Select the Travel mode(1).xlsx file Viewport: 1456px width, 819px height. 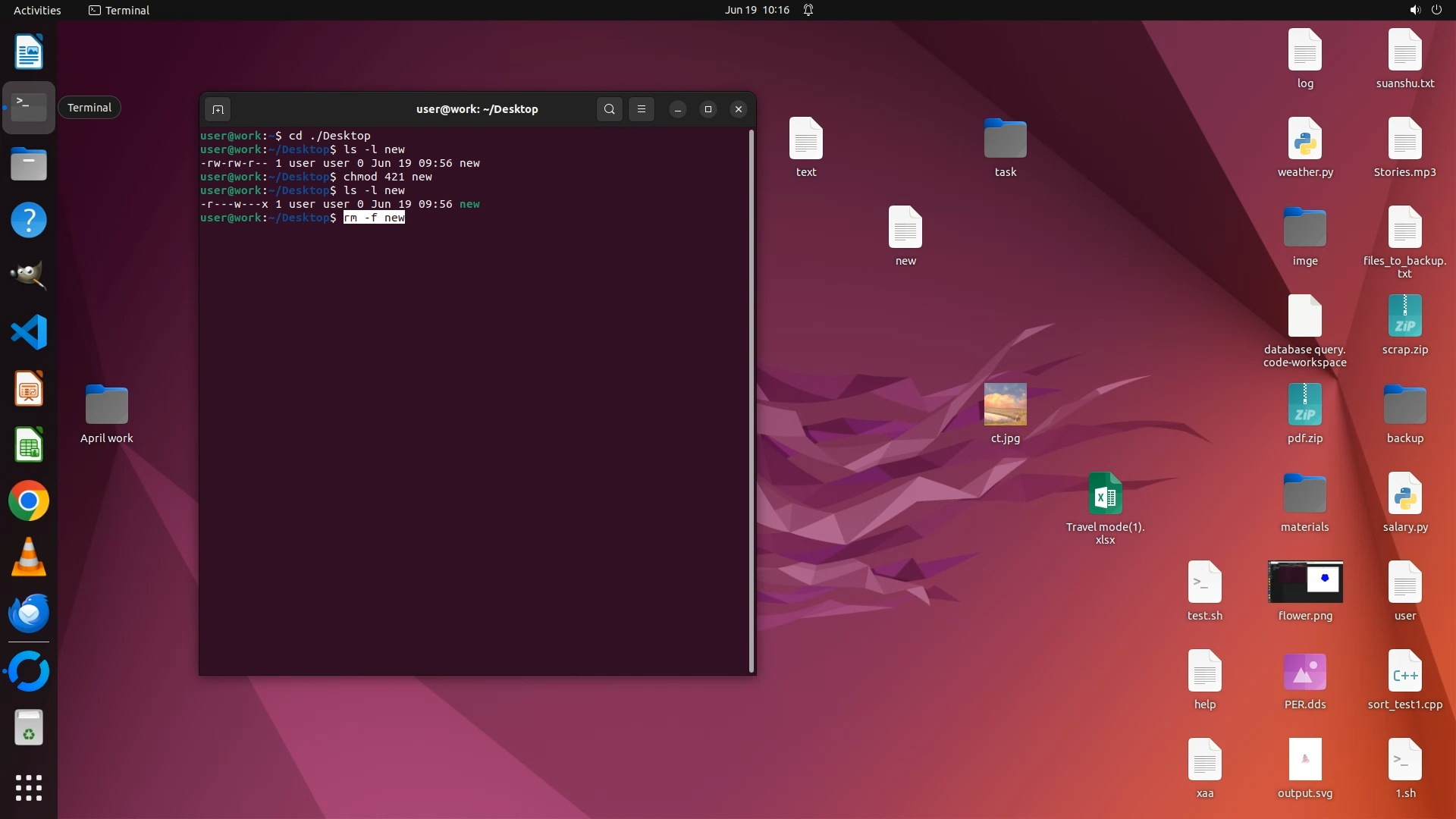pos(1105,494)
